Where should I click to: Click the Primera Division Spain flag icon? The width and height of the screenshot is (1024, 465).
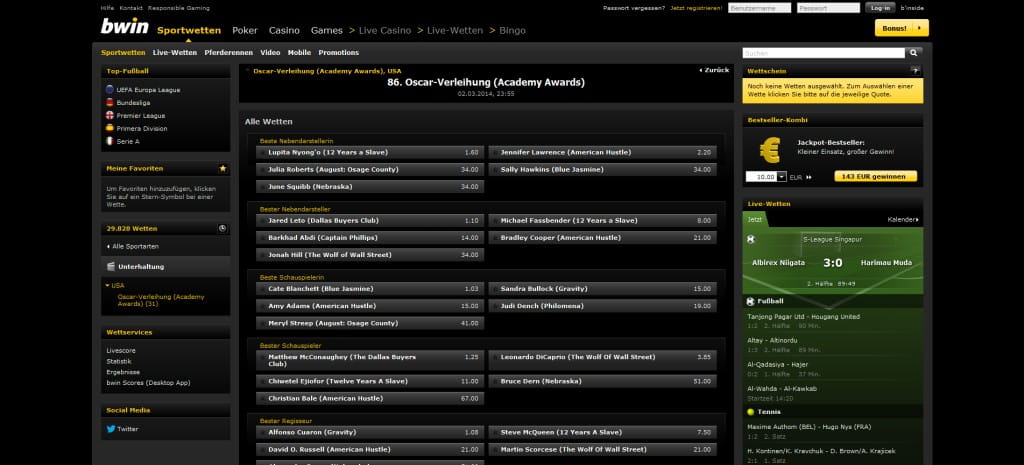pos(110,128)
